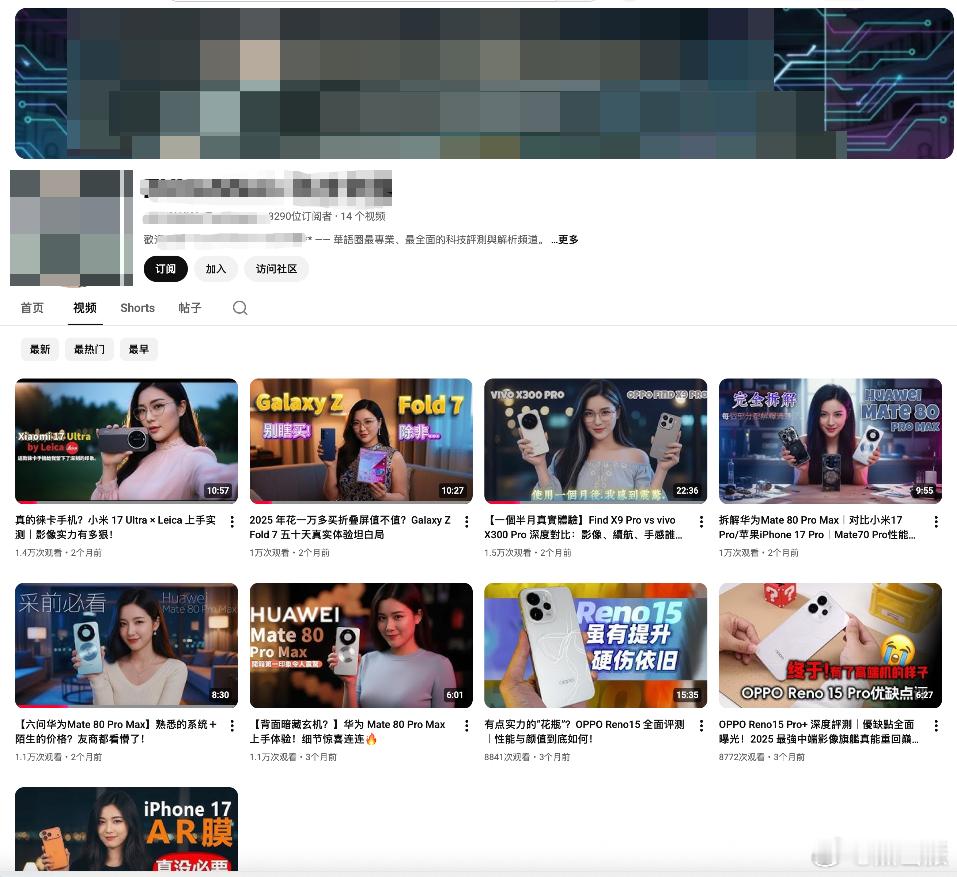Select the 视频 tab

point(85,308)
